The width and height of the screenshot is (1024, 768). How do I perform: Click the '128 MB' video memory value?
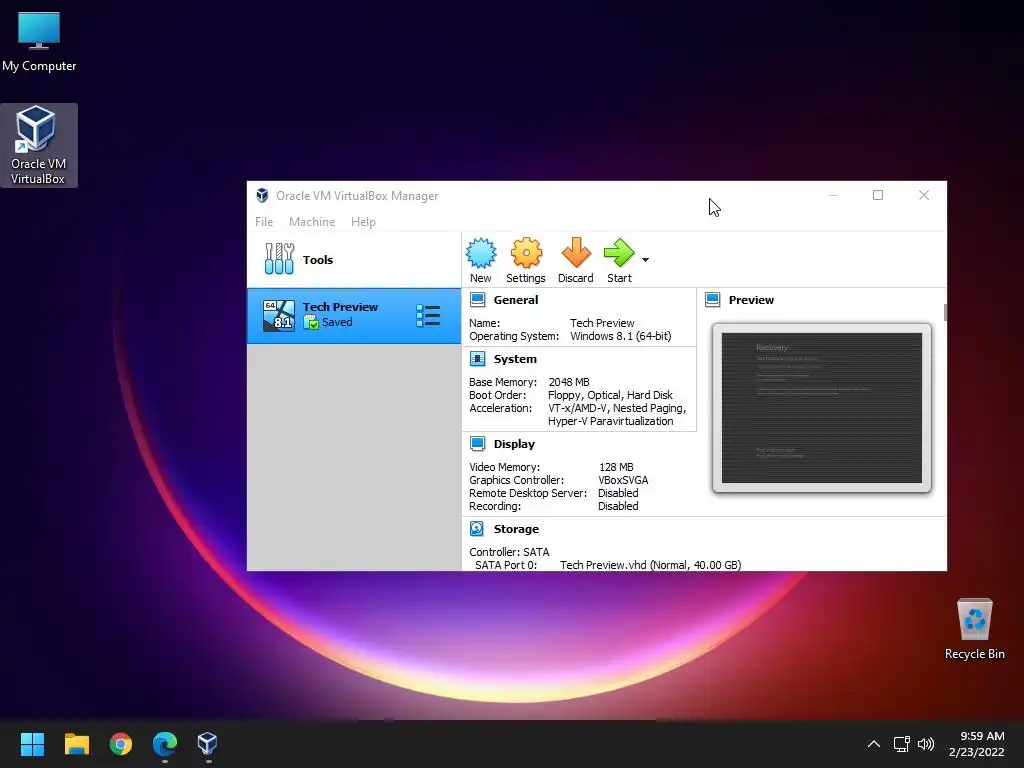coord(616,466)
